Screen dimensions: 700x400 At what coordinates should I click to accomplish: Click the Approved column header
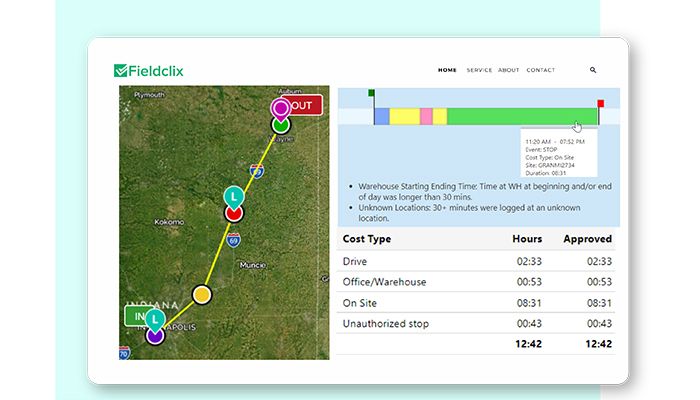[588, 239]
